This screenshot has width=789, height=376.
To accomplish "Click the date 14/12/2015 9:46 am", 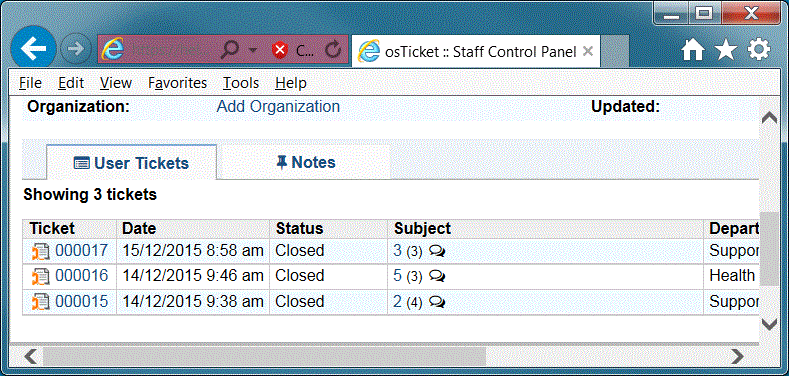I will (x=193, y=275).
